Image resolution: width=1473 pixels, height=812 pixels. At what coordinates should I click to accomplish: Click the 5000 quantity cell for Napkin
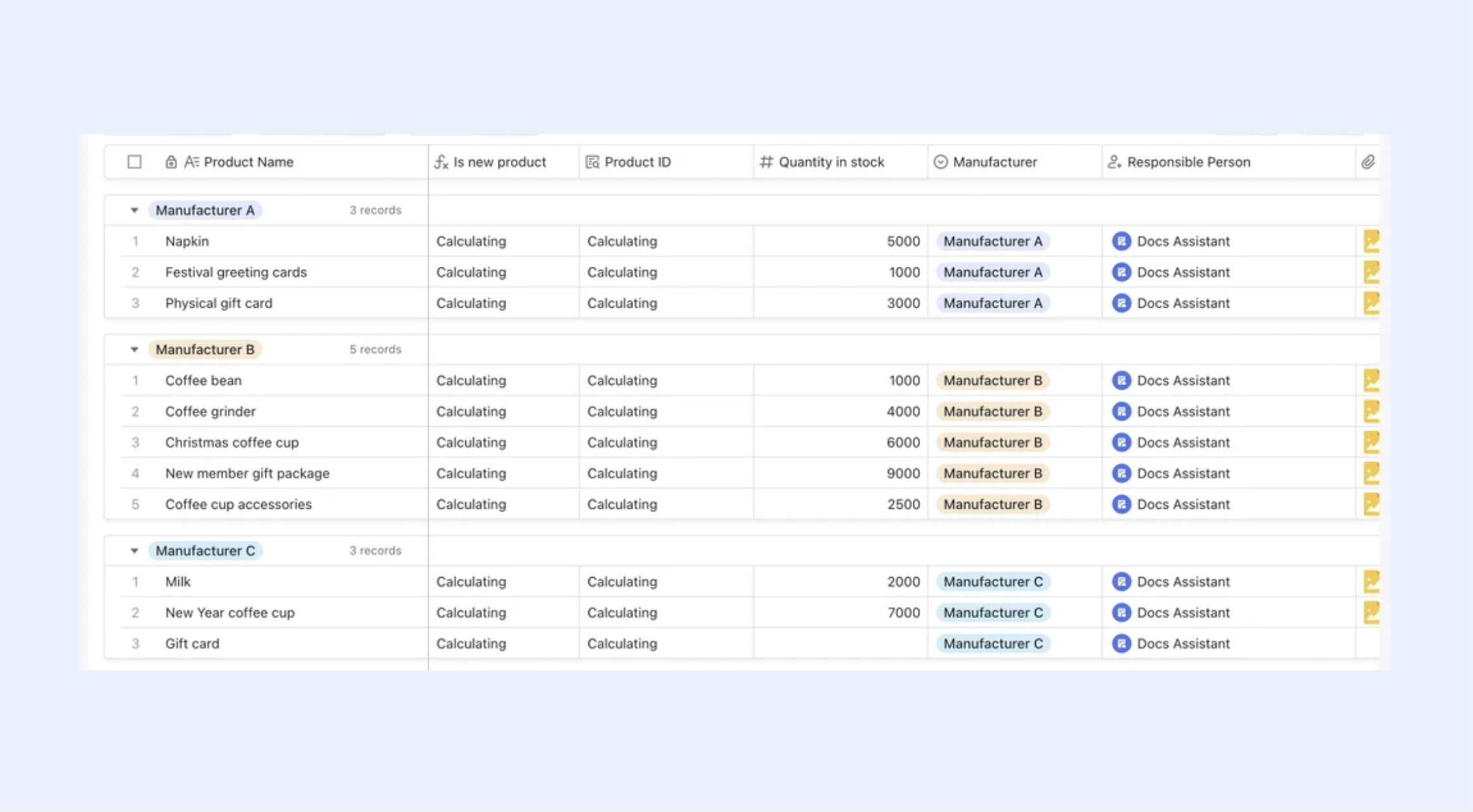click(841, 241)
